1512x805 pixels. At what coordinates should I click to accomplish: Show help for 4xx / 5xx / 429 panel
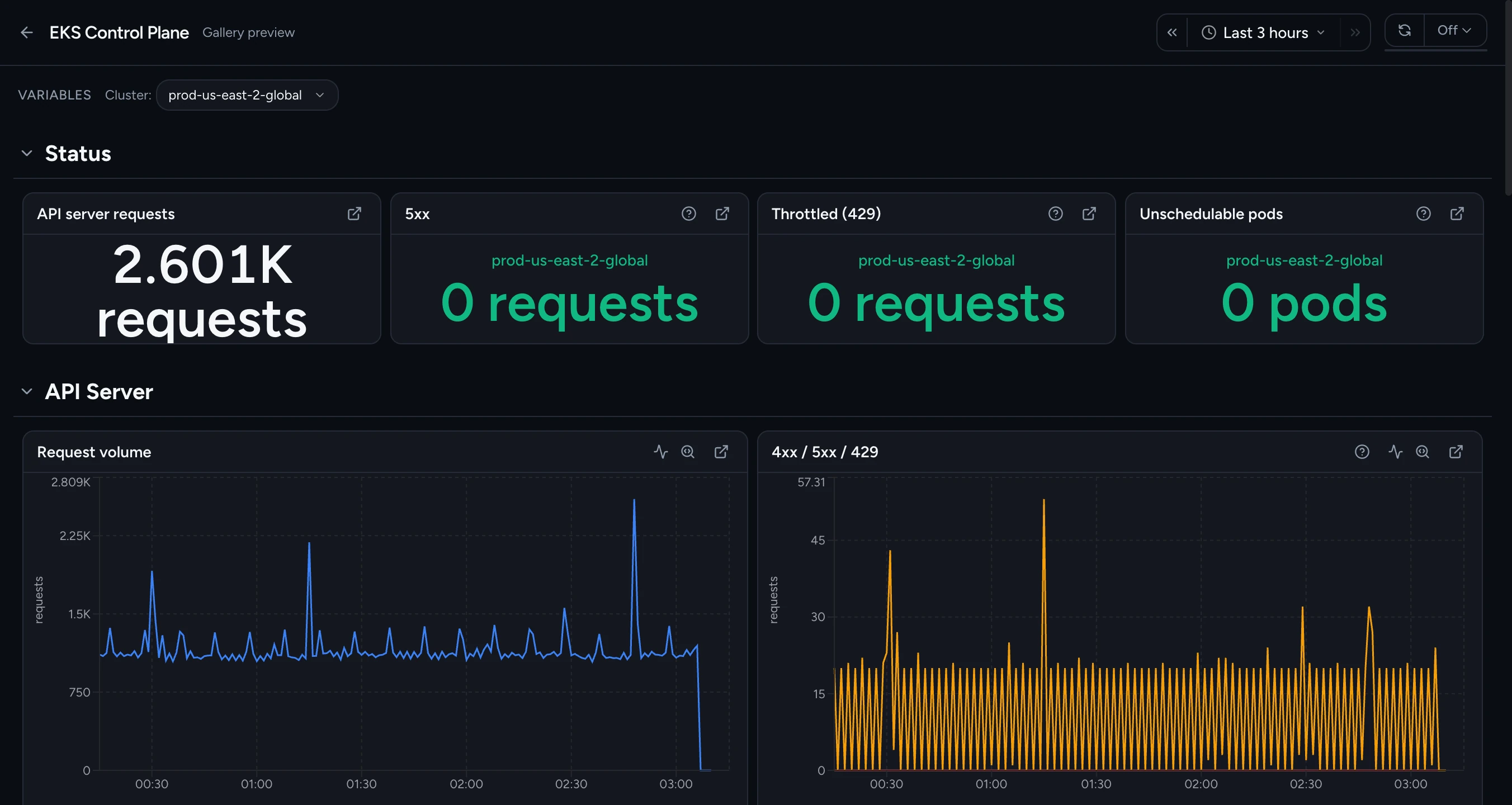[x=1362, y=452]
